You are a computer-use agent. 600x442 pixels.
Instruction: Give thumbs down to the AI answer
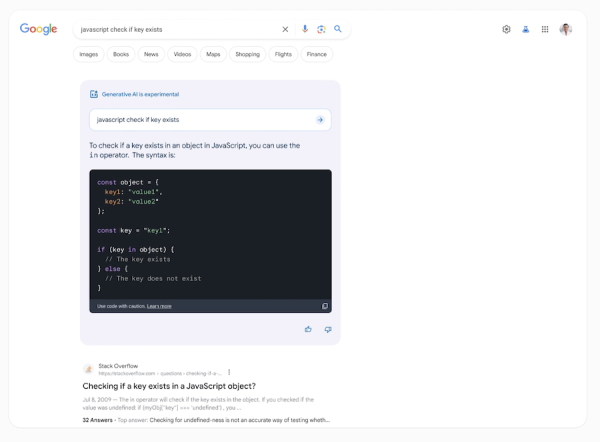[327, 329]
